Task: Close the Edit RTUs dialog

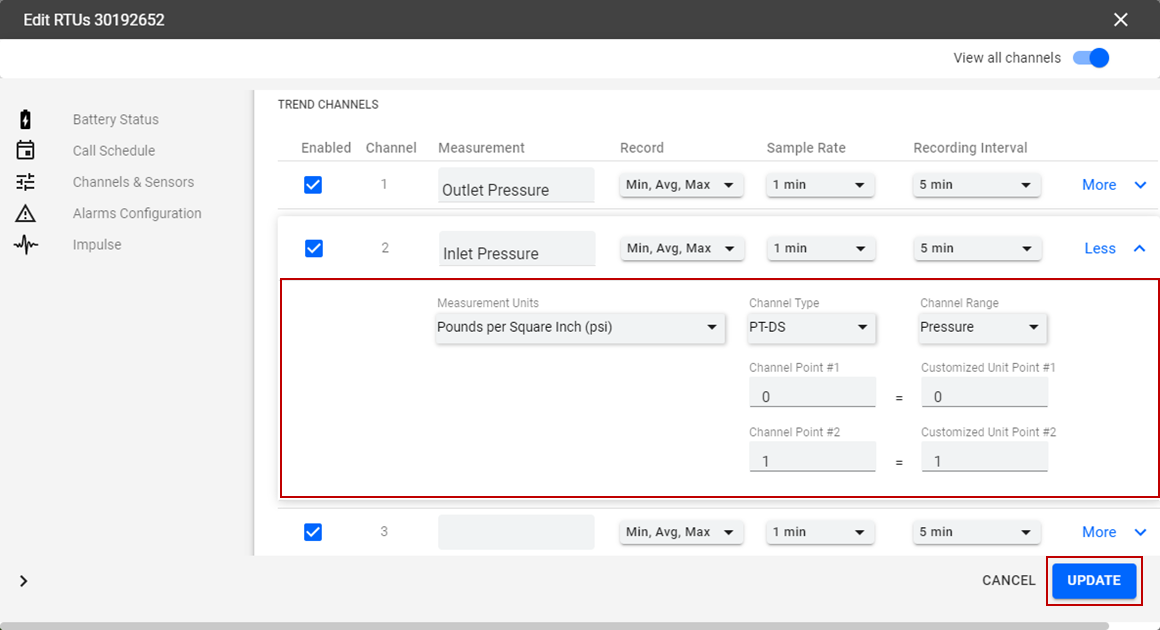Action: coord(1120,20)
